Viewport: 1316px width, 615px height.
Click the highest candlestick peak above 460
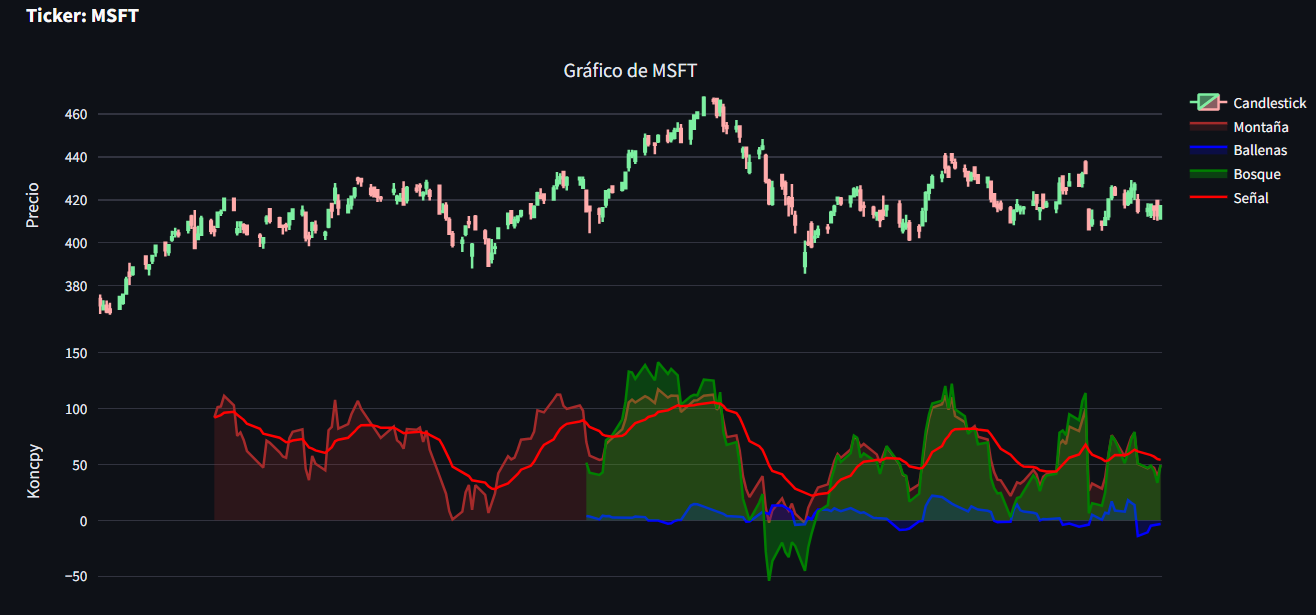click(704, 100)
